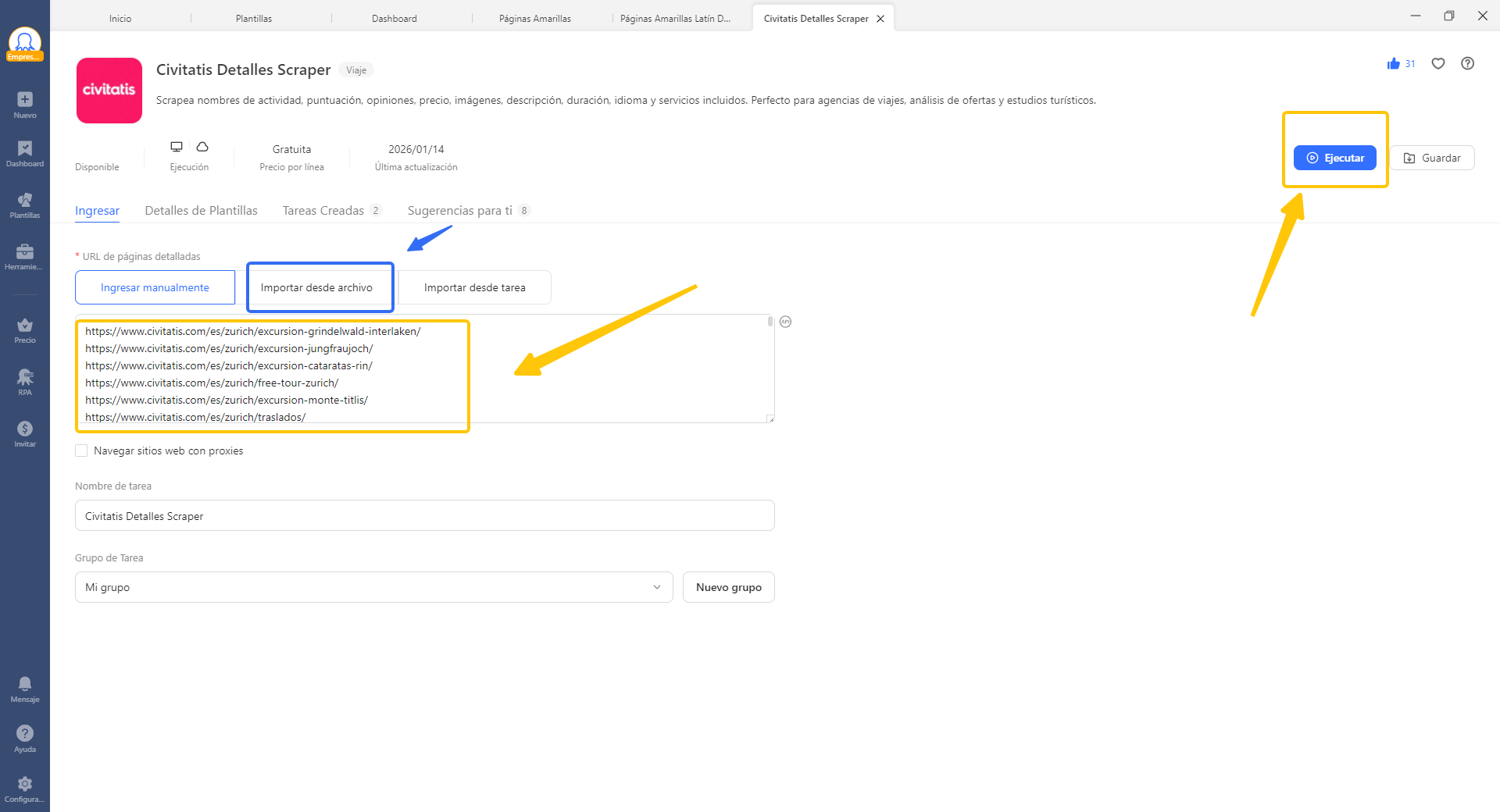
Task: Give a thumbs up to the scraper template
Action: click(x=1395, y=63)
